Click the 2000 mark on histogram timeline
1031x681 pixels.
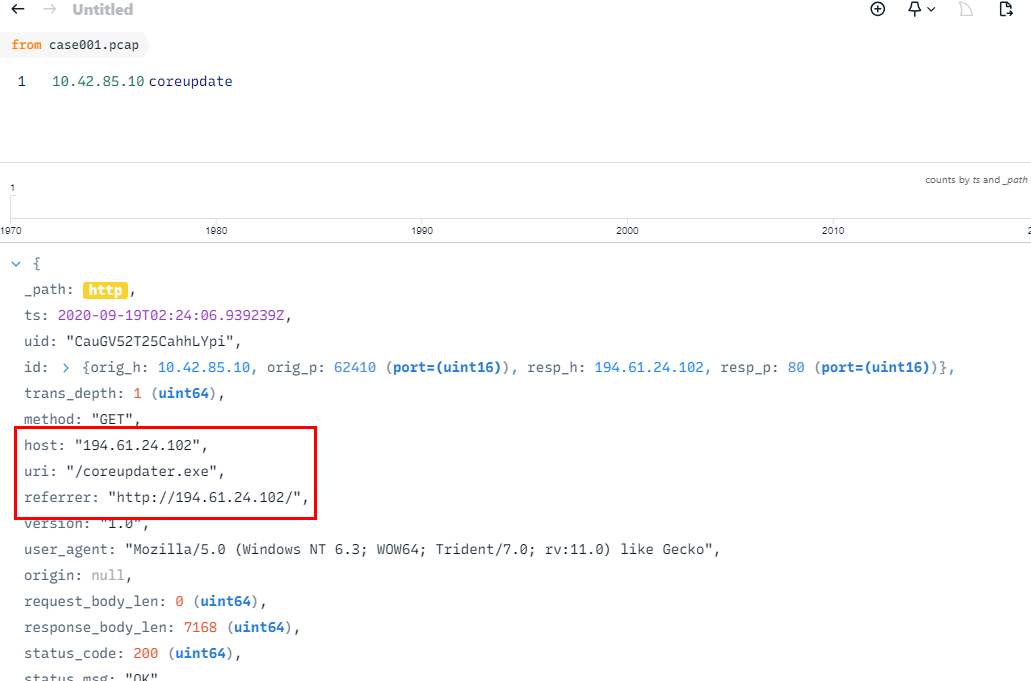pyautogui.click(x=627, y=231)
